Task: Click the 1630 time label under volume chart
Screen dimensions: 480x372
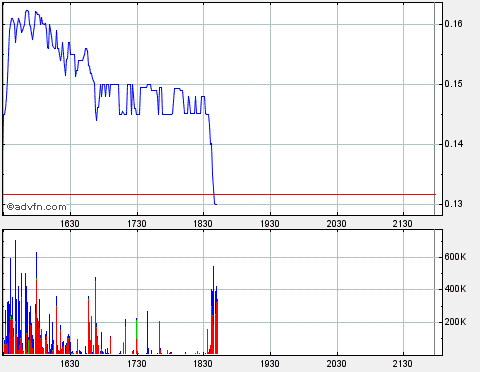Action: click(70, 364)
